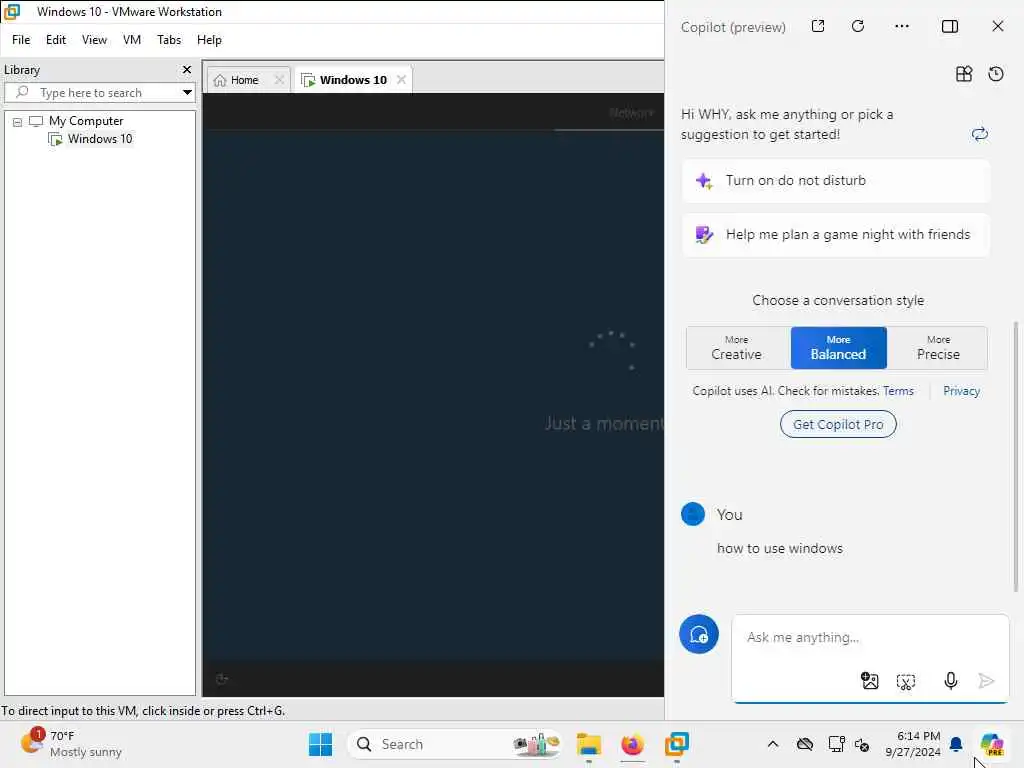Open the Help menu in VMware

pyautogui.click(x=209, y=40)
